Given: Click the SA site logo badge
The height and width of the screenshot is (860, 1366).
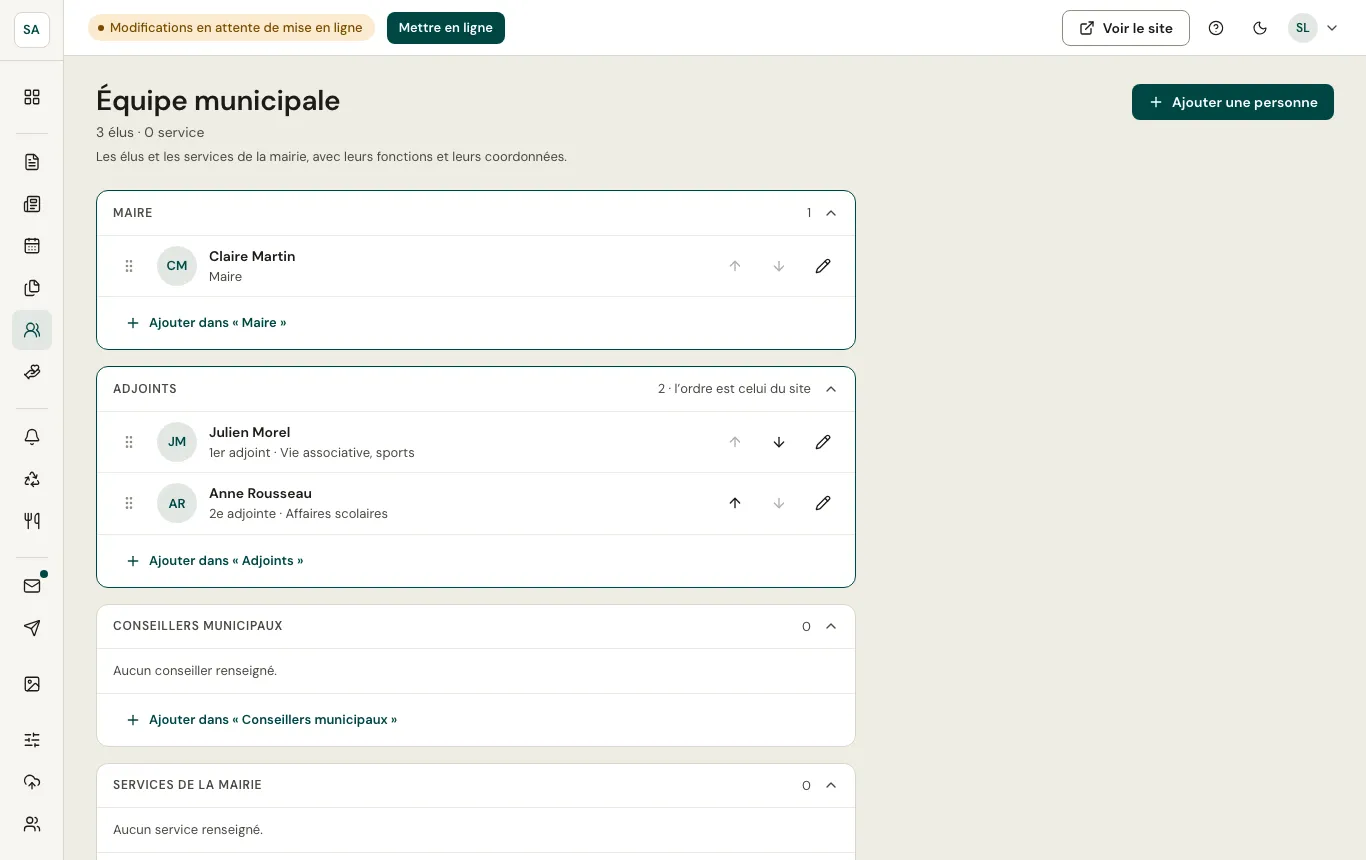Looking at the screenshot, I should click(32, 30).
